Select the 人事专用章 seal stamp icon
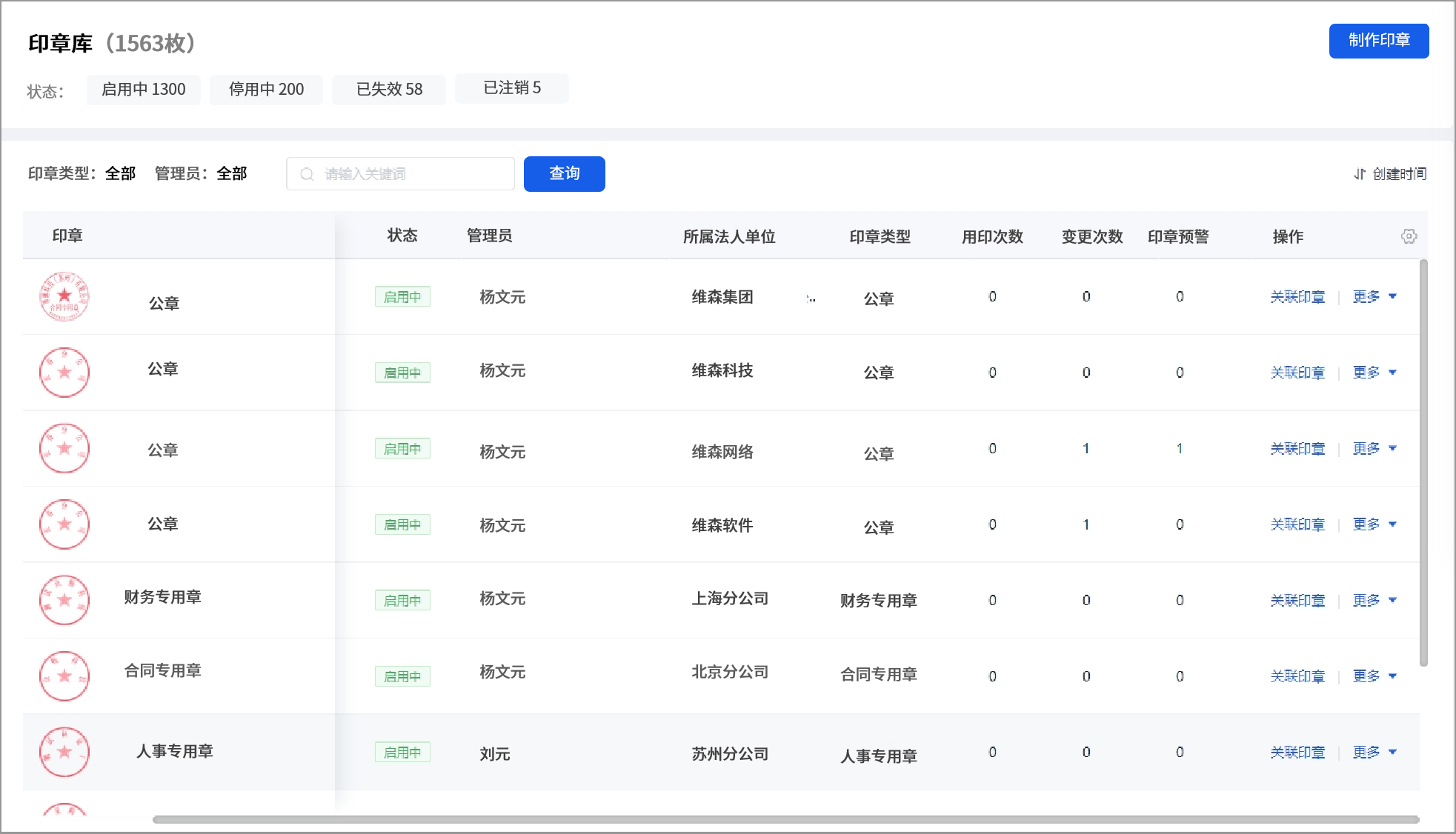Screen dimensions: 1456x834 pyautogui.click(x=64, y=752)
